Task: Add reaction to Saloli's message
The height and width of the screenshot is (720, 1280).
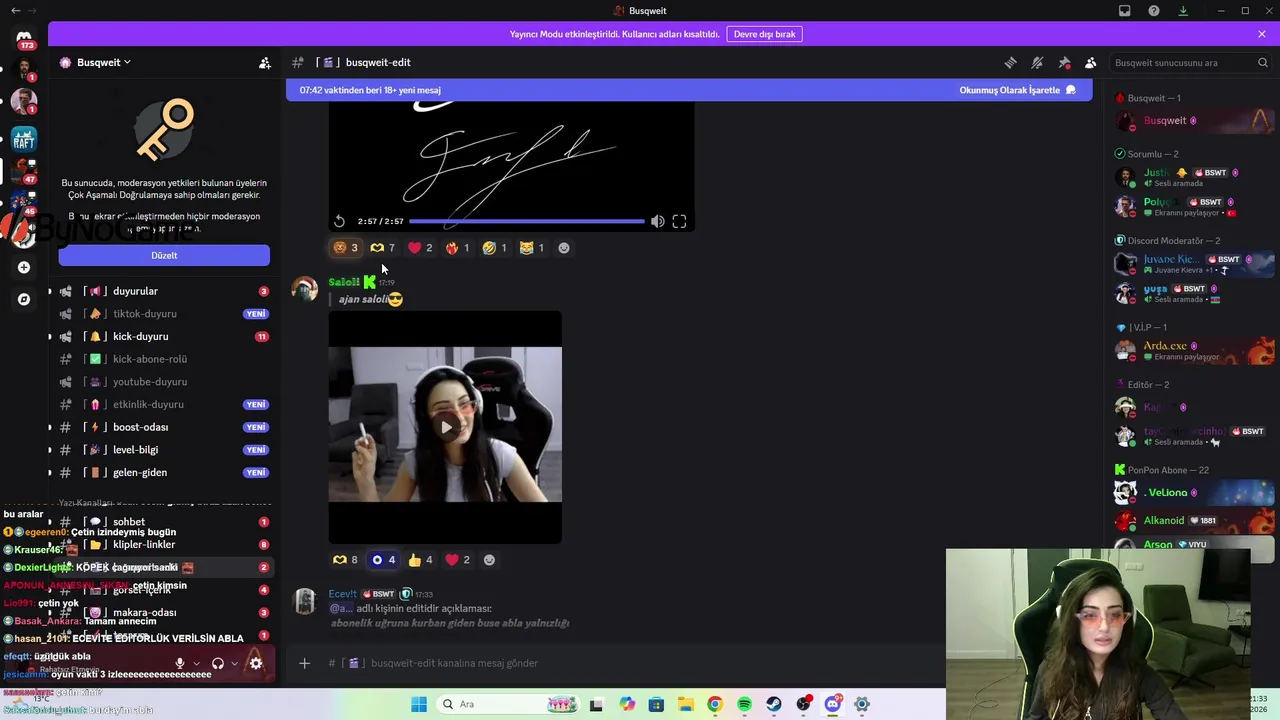Action: tap(489, 560)
